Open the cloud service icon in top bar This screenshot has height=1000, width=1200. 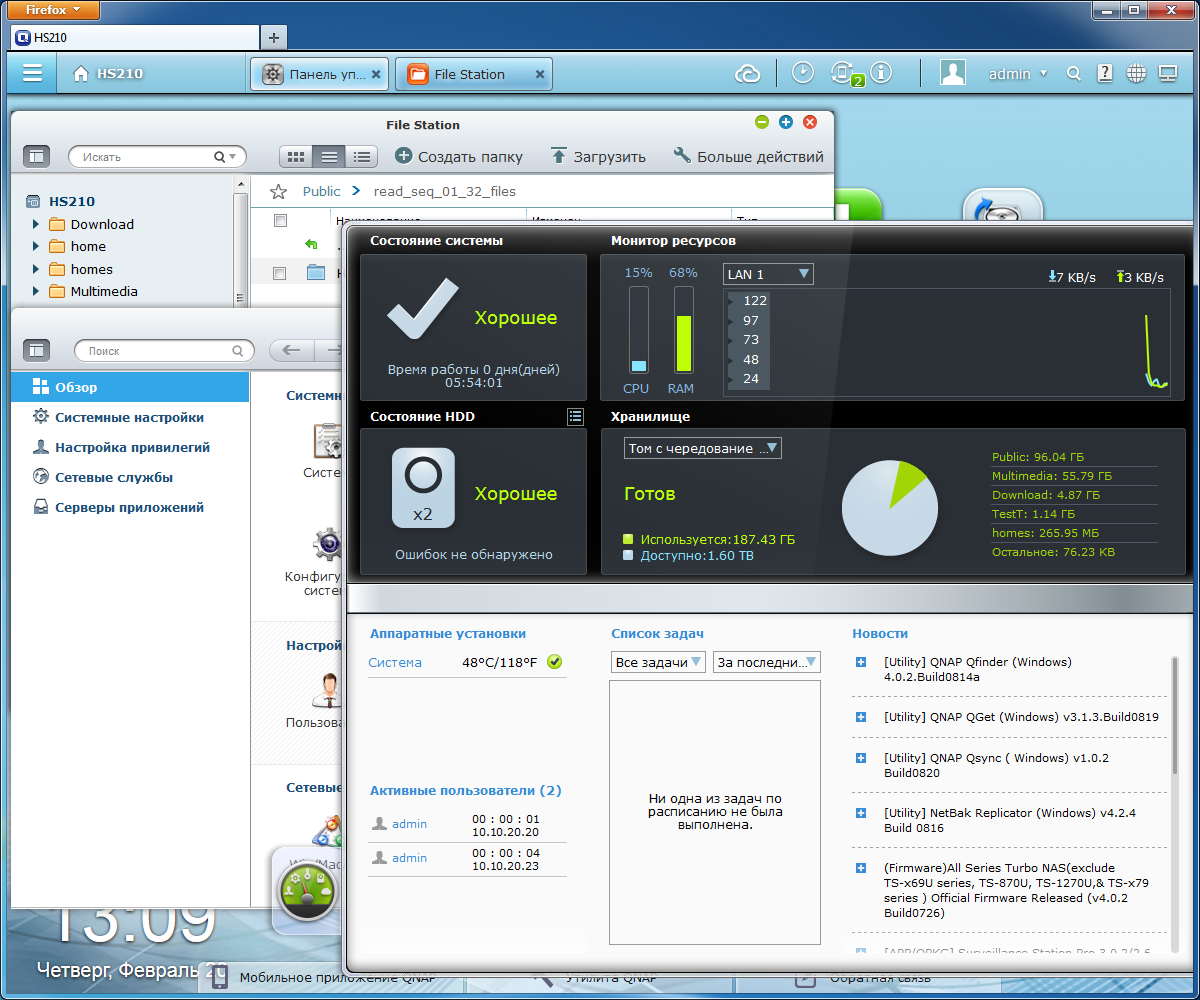pyautogui.click(x=748, y=73)
